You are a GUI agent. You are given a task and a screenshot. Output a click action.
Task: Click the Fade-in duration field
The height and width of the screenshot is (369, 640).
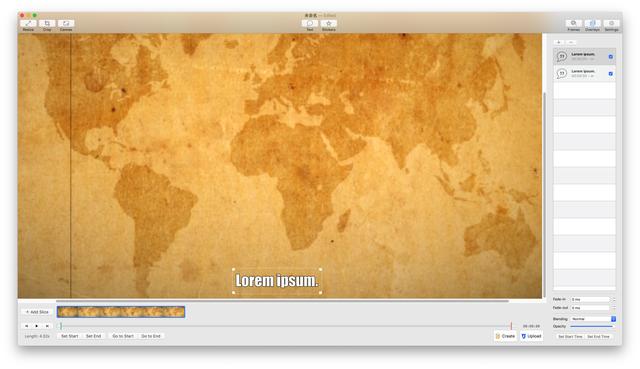(x=590, y=299)
